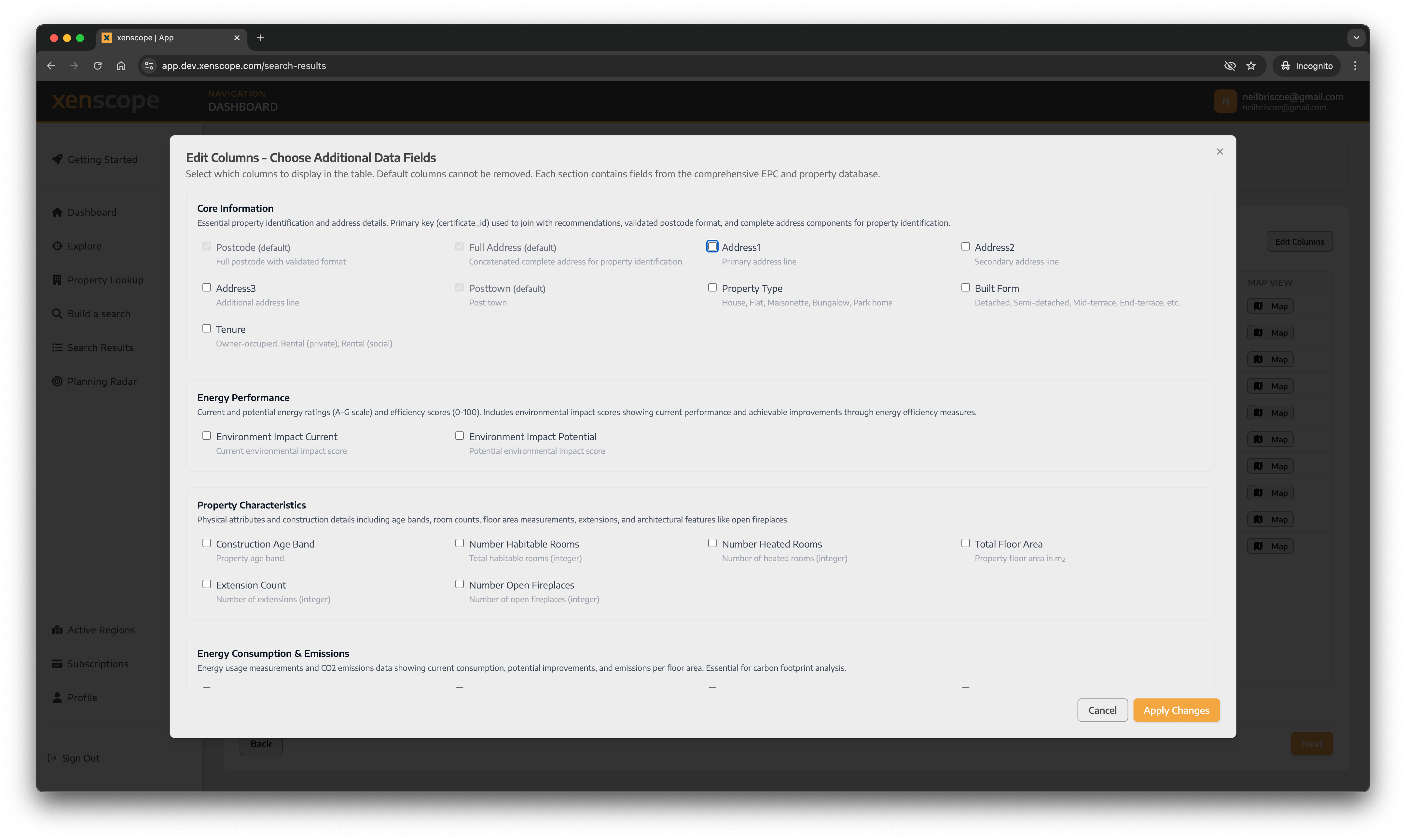Toggle Extension Count checkbox
This screenshot has width=1406, height=840.
click(x=207, y=584)
